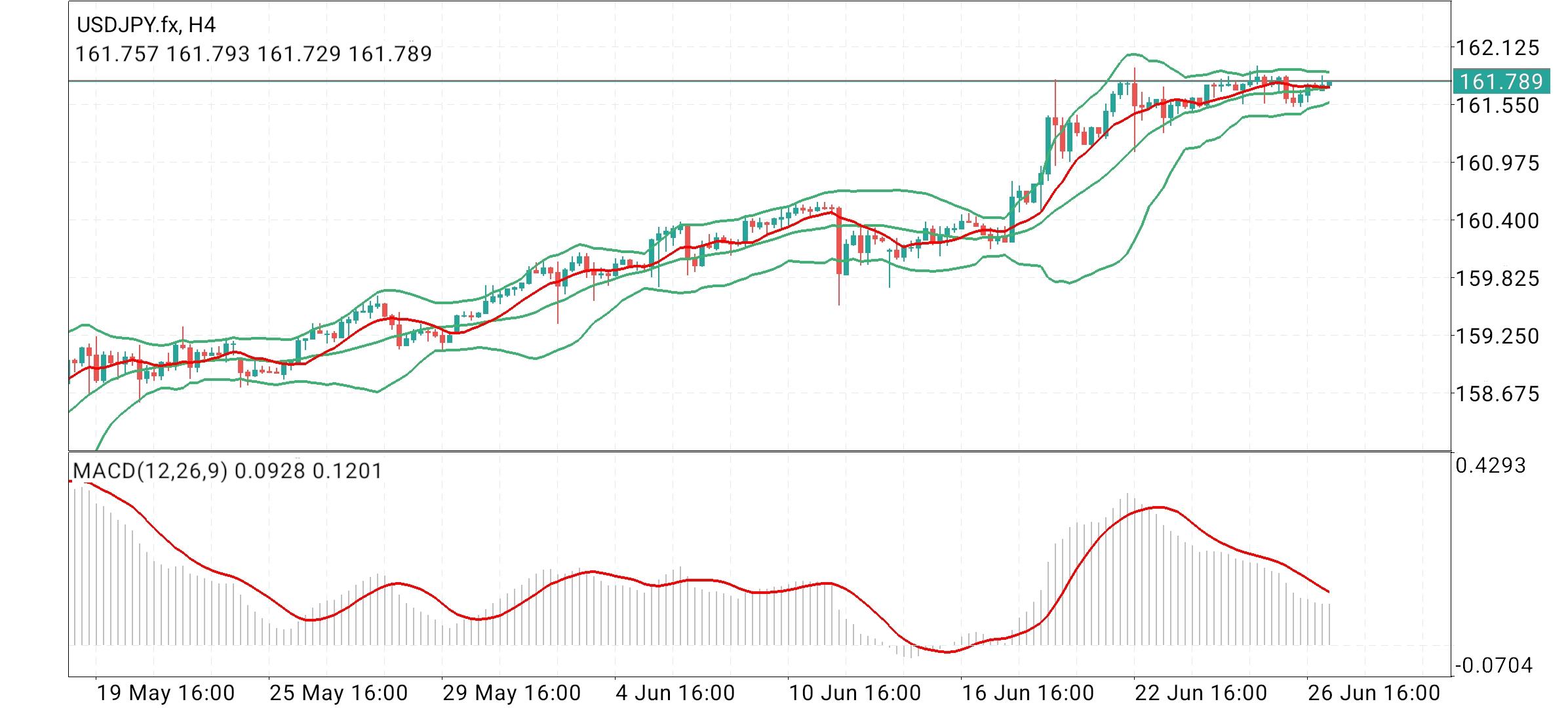Click the MACD upper scale value 0.4293
This screenshot has height=708, width=1568.
click(1491, 465)
